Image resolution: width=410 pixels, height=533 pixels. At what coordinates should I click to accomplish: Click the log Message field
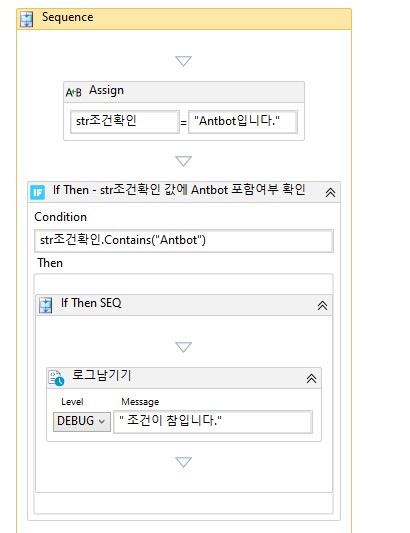(213, 422)
